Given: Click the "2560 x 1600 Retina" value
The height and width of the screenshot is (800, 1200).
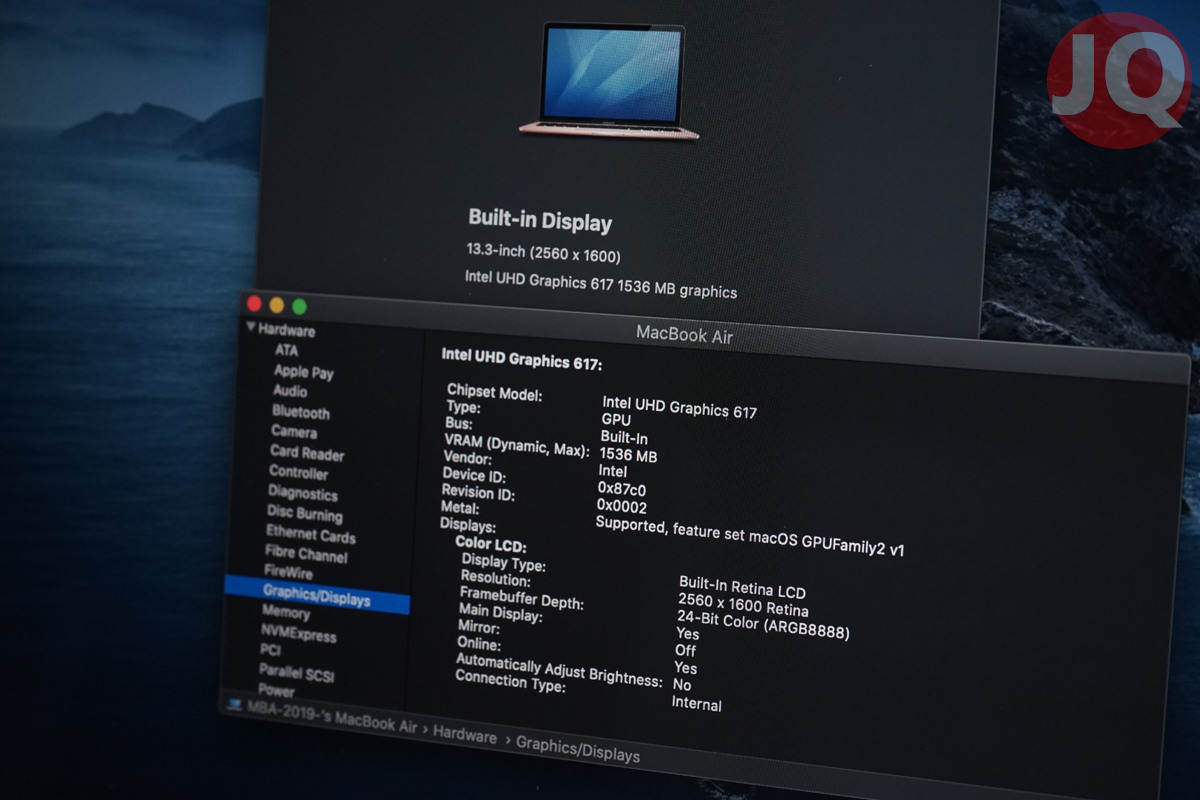Looking at the screenshot, I should click(x=743, y=605).
